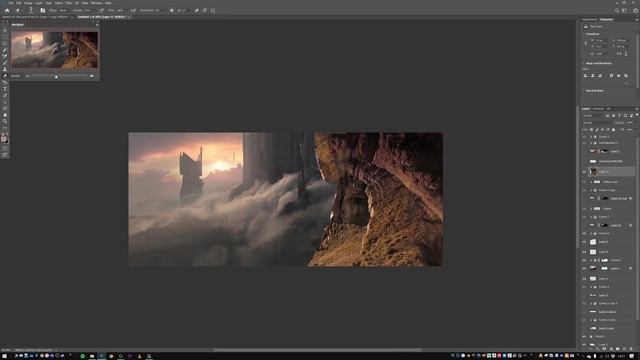Open the File menu
Image resolution: width=640 pixels, height=360 pixels.
point(11,3)
